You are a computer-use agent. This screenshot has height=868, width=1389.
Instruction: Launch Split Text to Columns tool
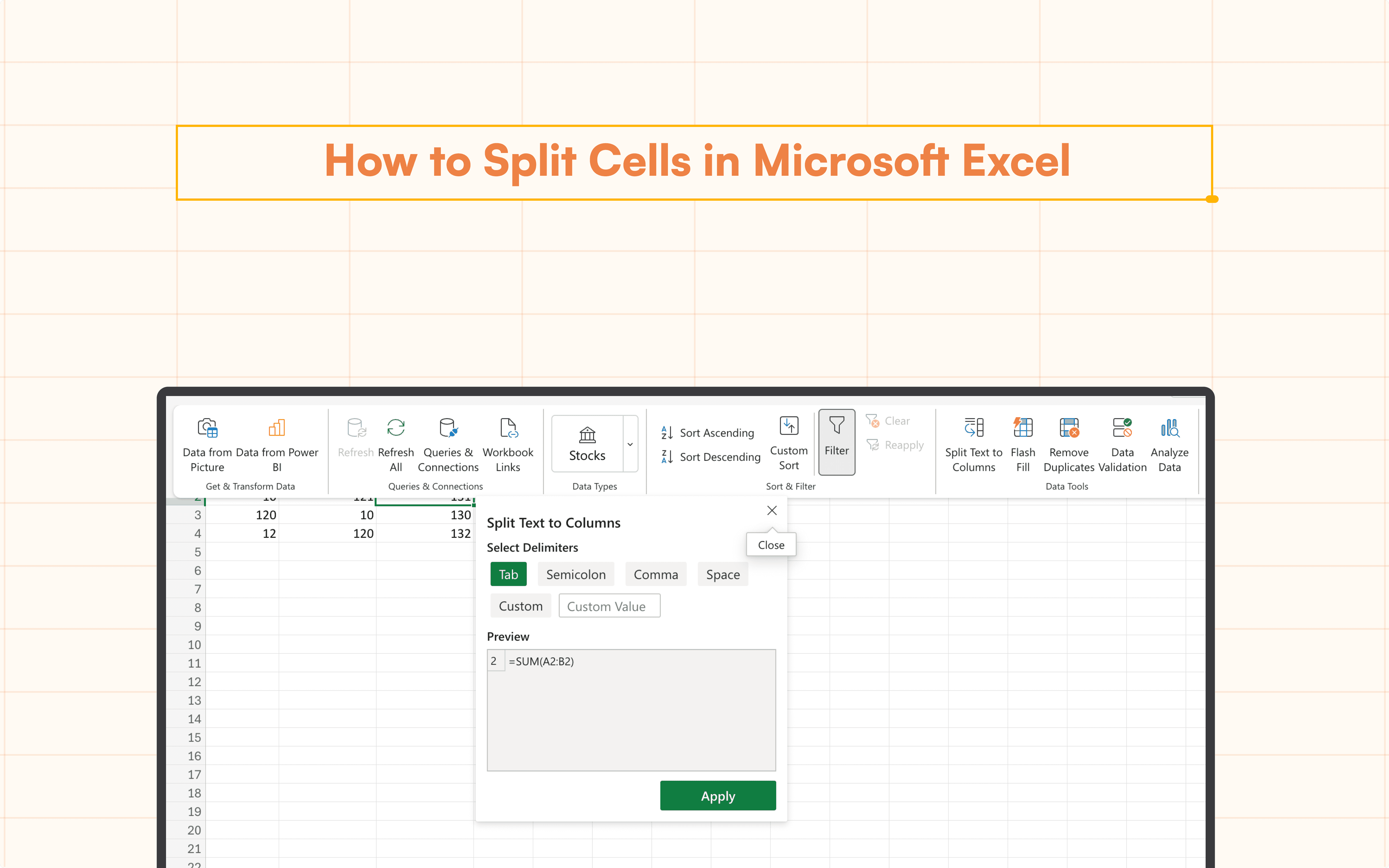pos(973,445)
